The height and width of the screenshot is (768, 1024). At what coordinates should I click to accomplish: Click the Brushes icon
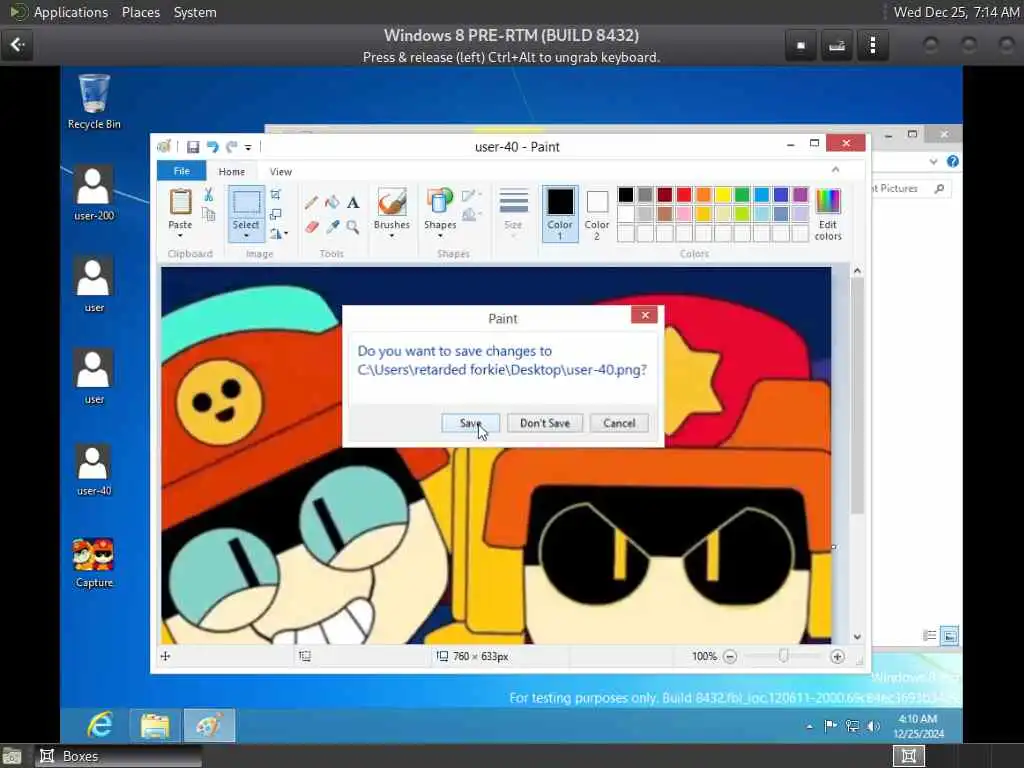tap(392, 202)
